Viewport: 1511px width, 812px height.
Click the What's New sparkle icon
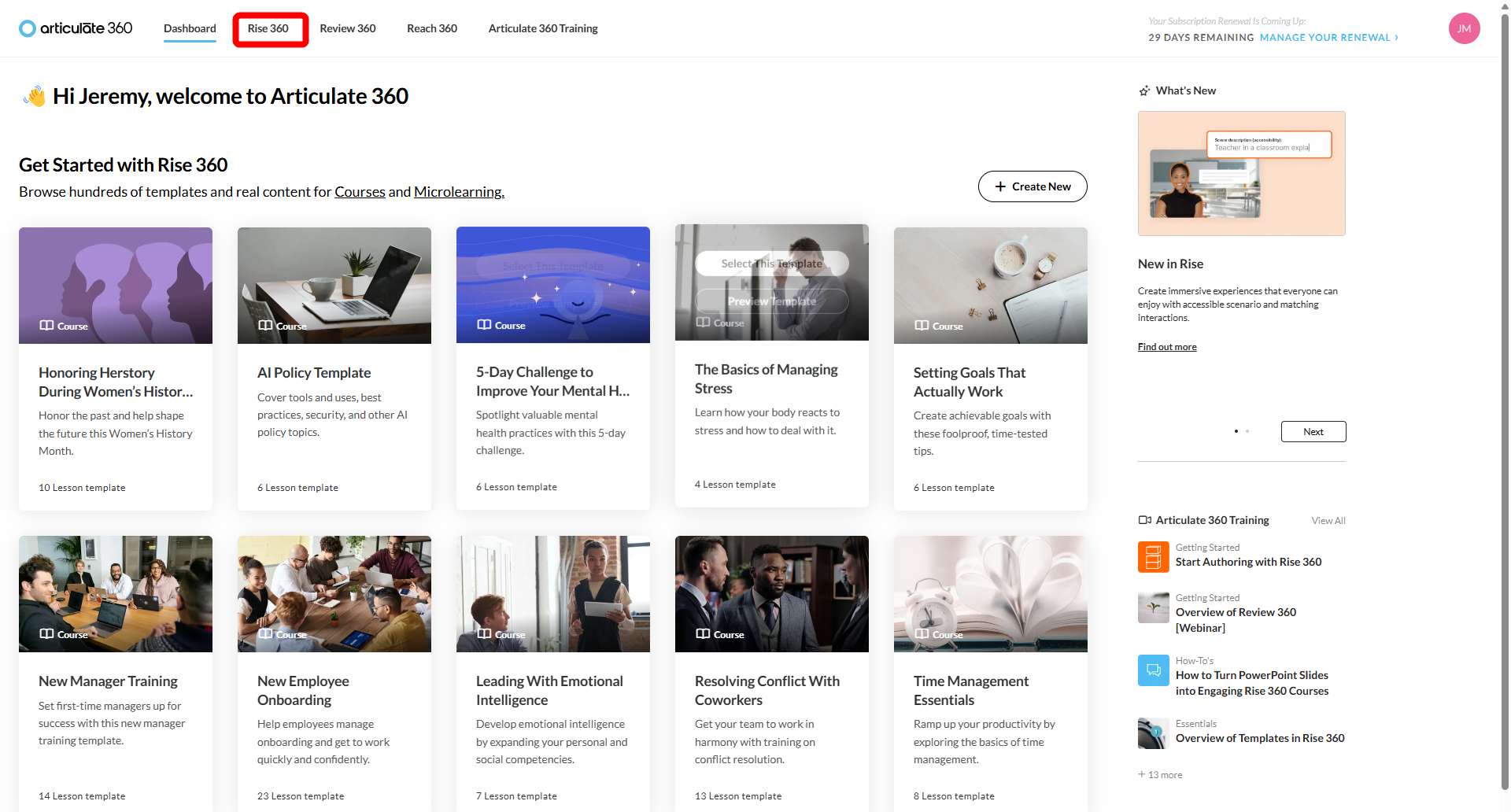tap(1144, 91)
